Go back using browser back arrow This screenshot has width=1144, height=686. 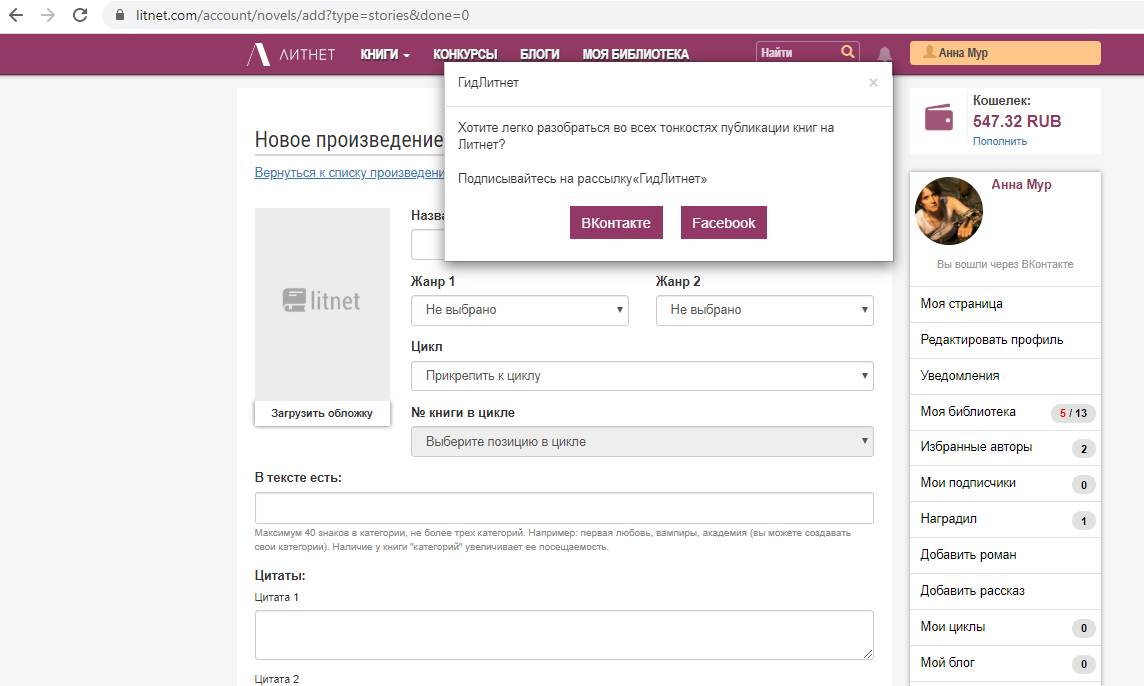16,15
